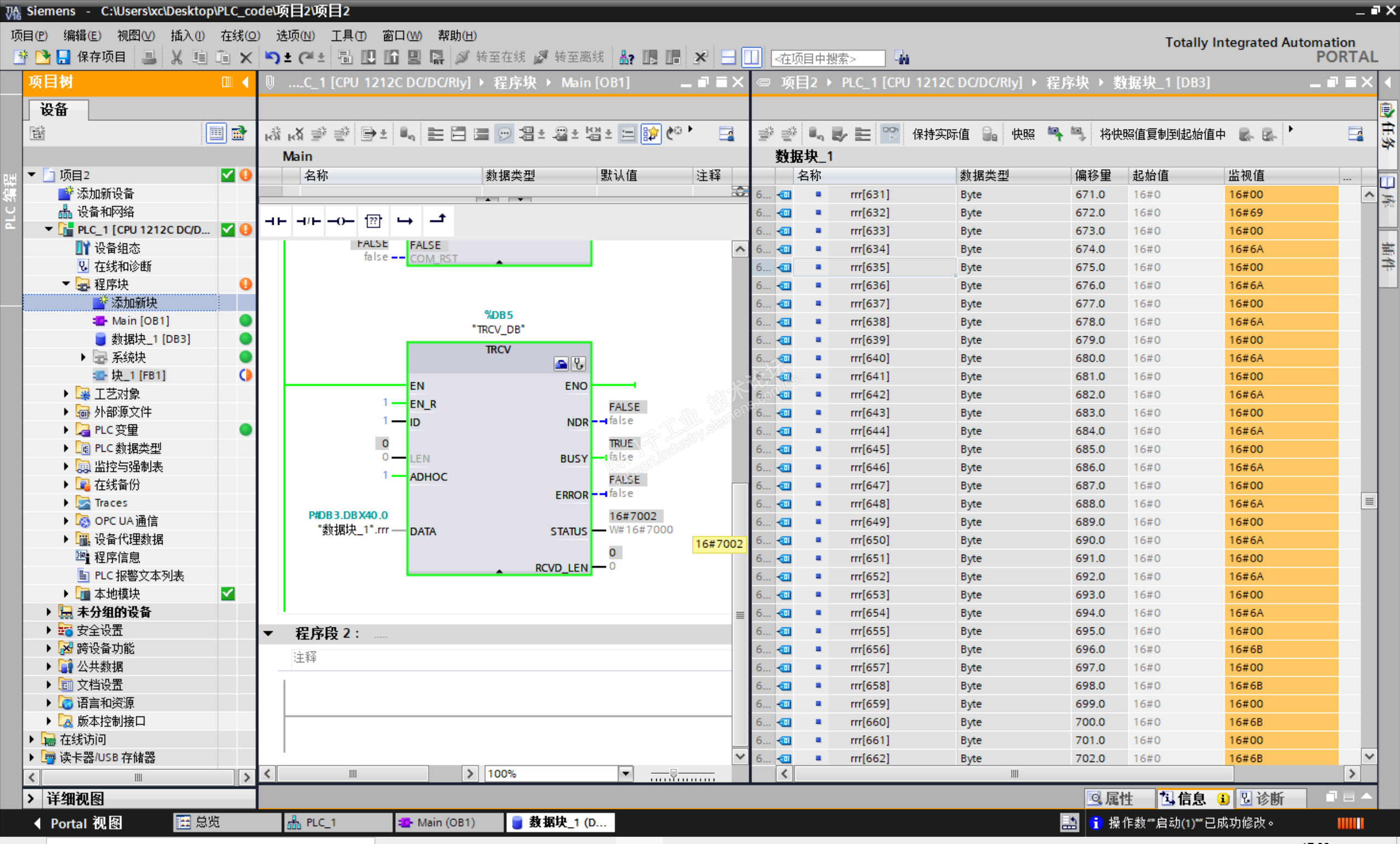Adjust the editor zoom slider
Viewport: 1400px width, 844px height.
click(673, 773)
